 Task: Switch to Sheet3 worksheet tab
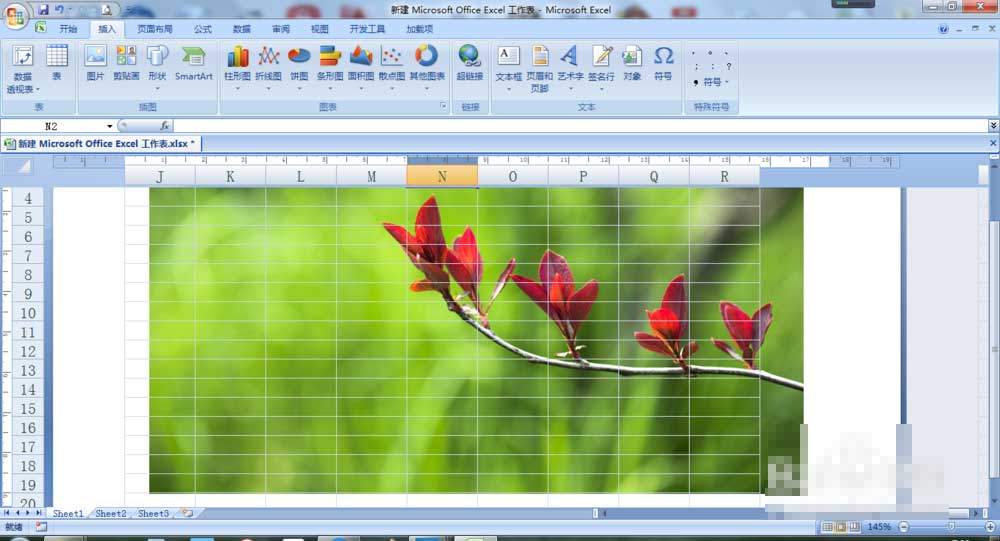click(153, 513)
